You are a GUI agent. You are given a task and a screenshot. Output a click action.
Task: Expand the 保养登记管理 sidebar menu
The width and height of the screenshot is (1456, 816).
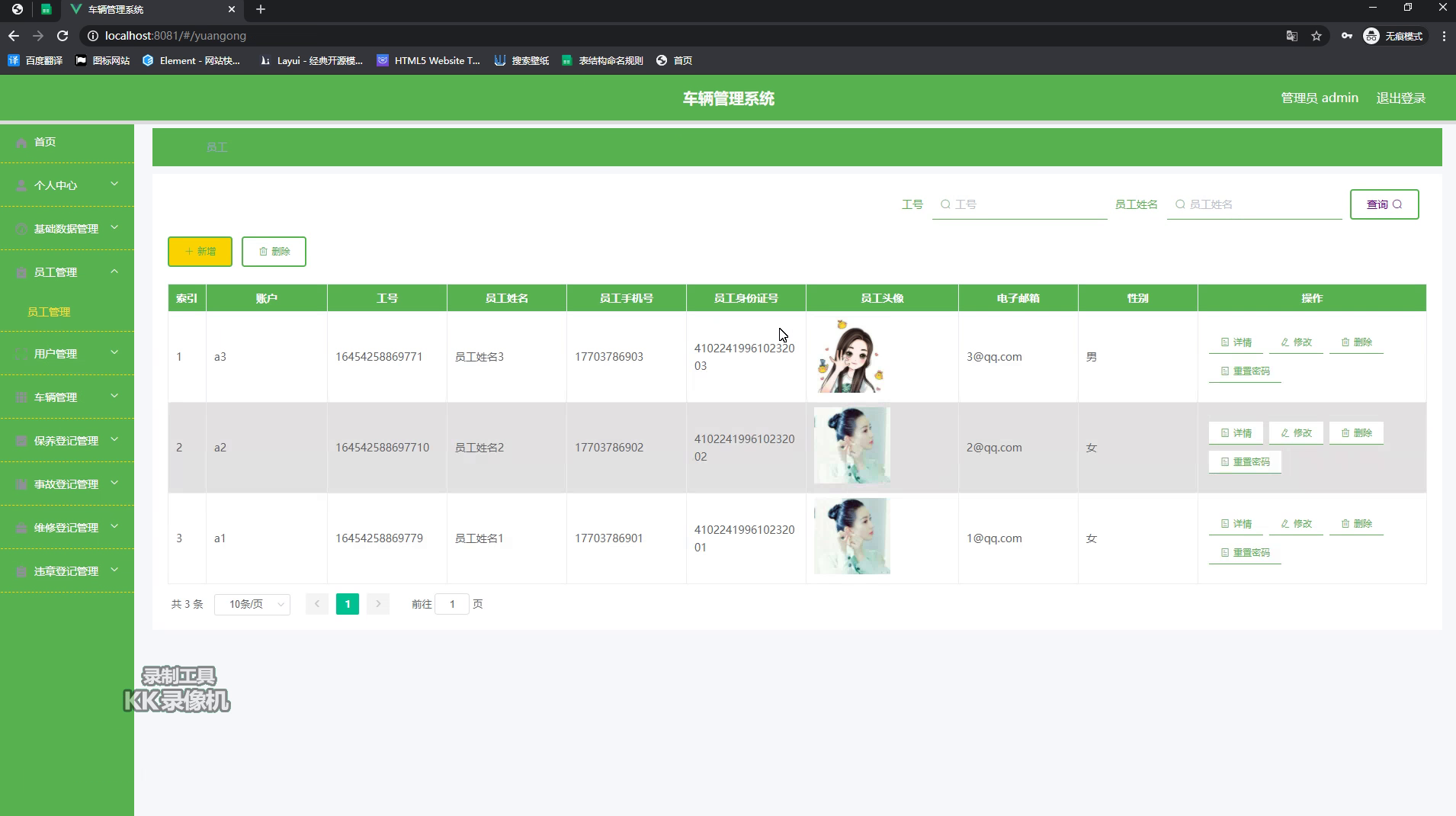67,441
